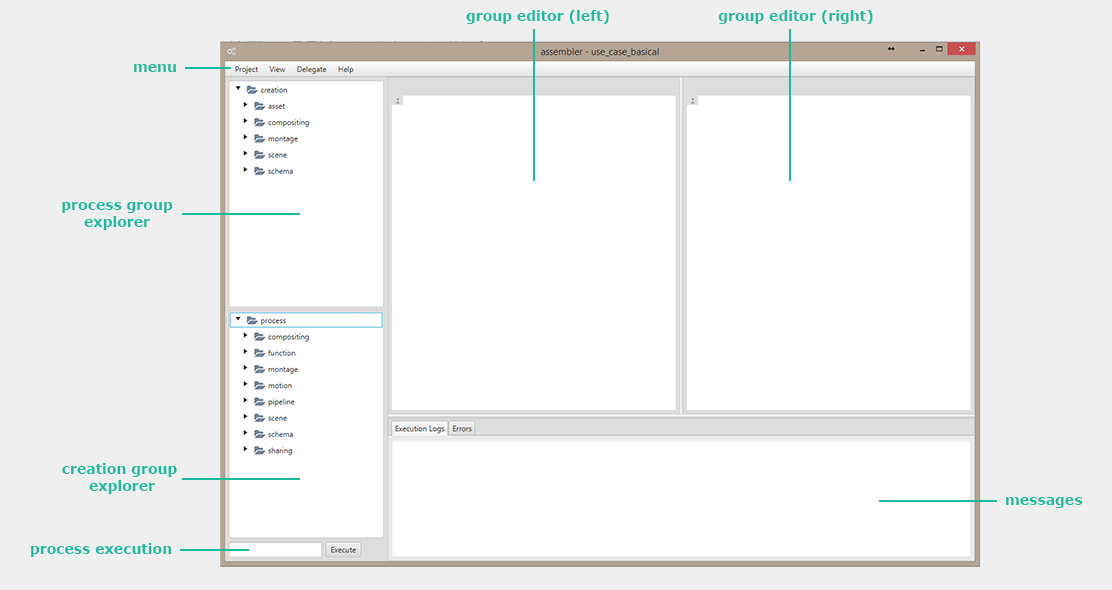Screen dimensions: 1112x590
Task: Click the folder icon next to asset
Action: coord(259,106)
